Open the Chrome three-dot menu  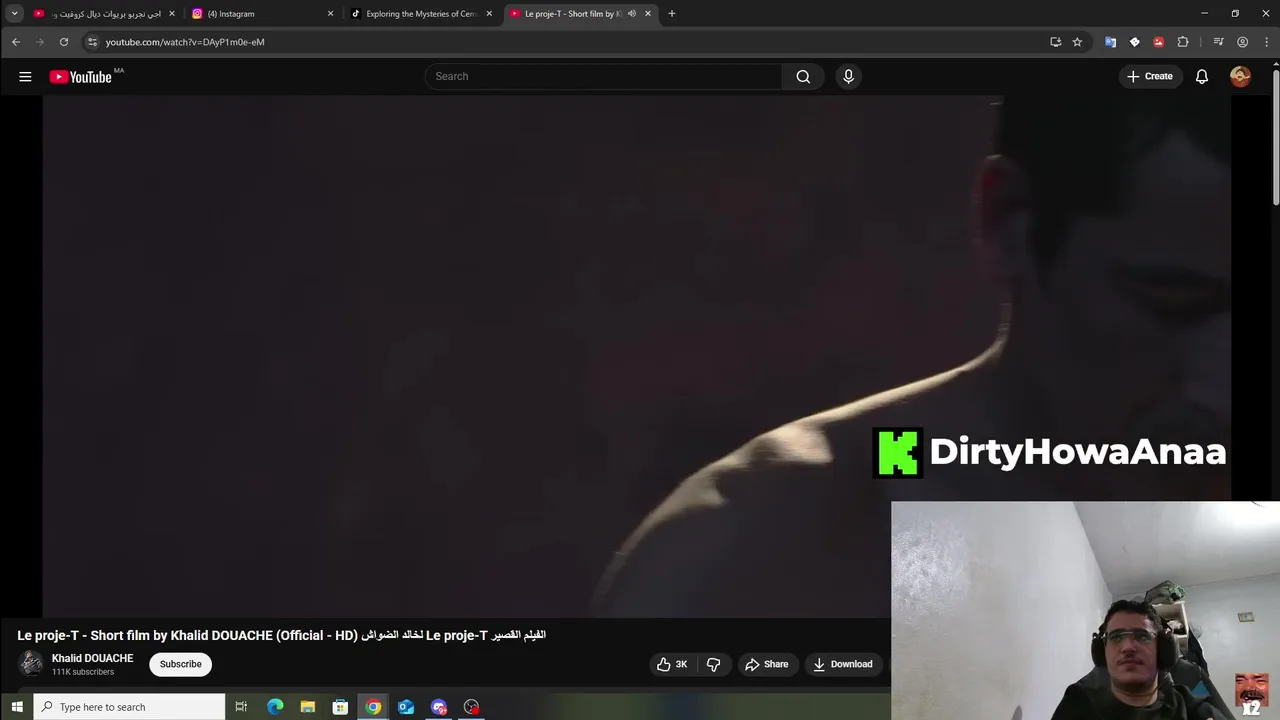pos(1266,42)
